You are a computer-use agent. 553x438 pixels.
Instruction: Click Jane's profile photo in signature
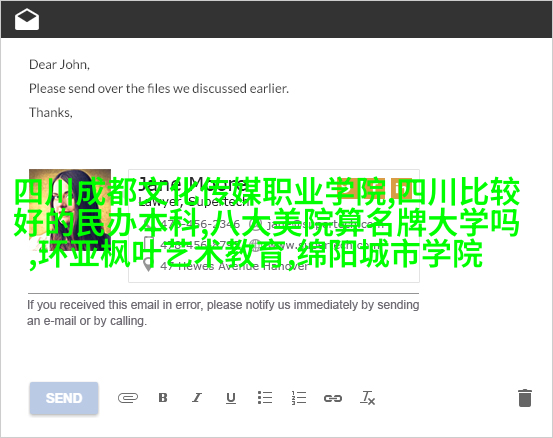pyautogui.click(x=70, y=209)
